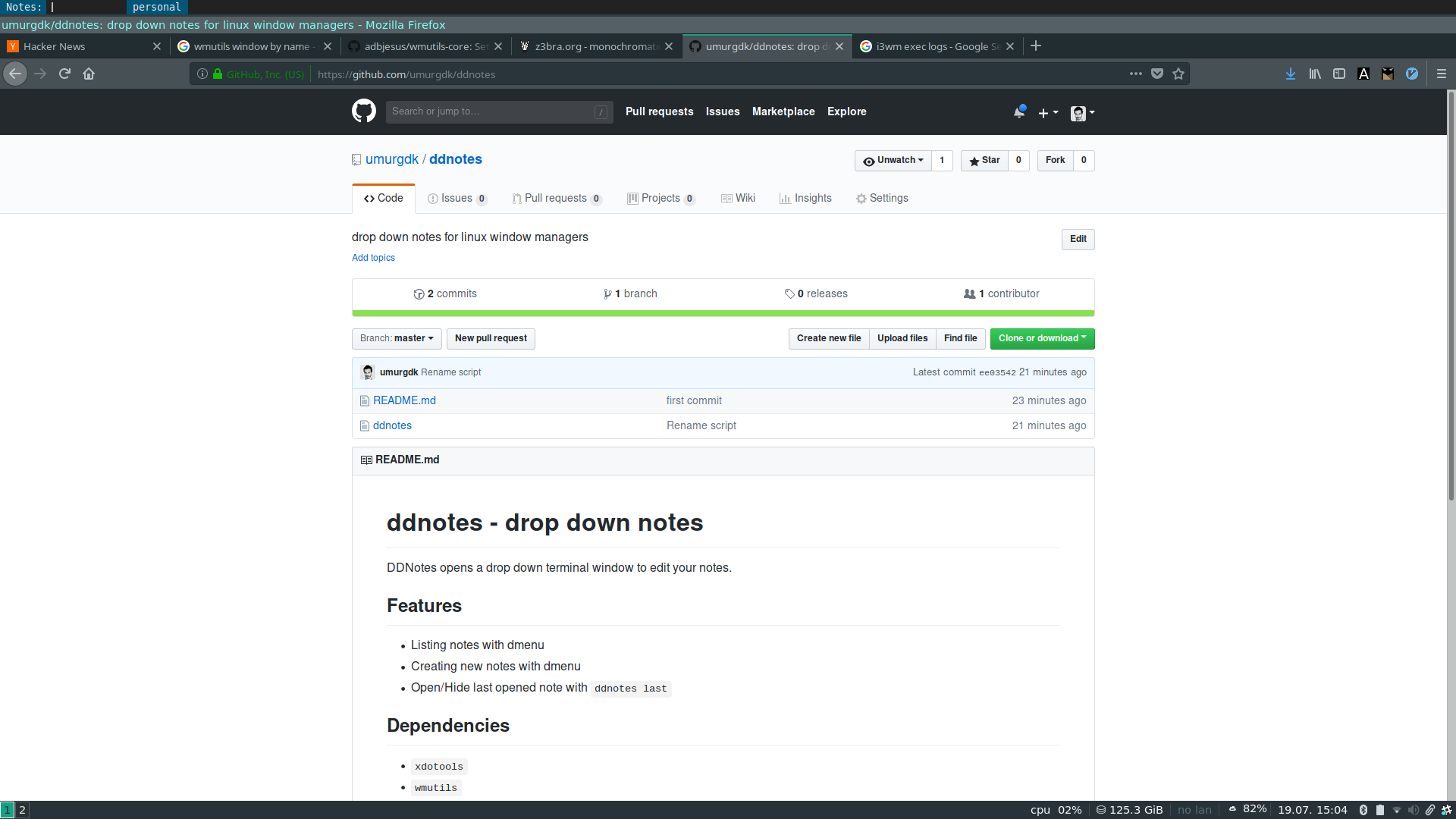Expand the Branch: master selector
Viewport: 1456px width, 819px height.
tap(397, 338)
